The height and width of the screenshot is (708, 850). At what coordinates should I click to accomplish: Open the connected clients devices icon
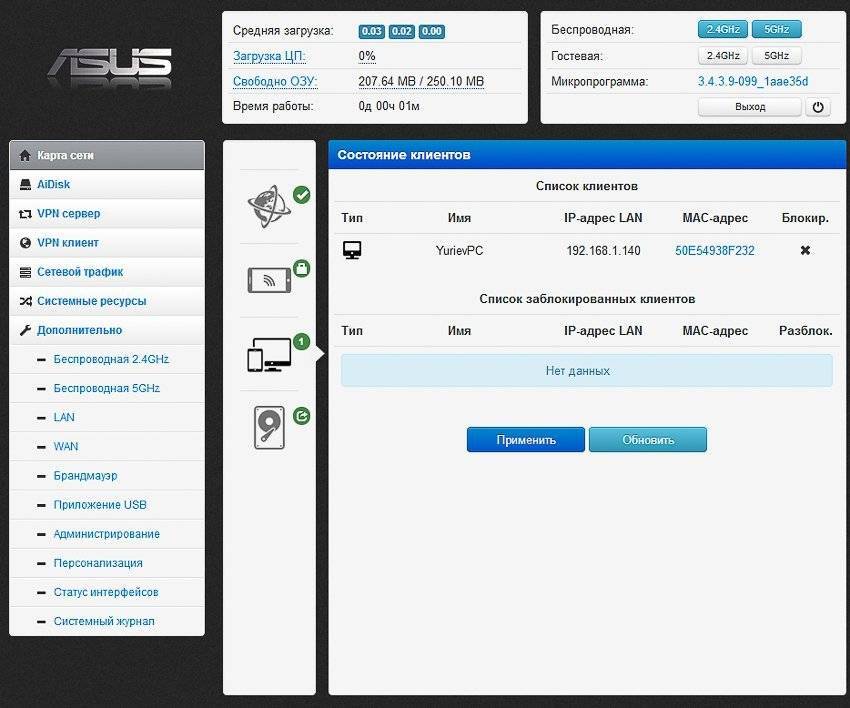pos(269,355)
